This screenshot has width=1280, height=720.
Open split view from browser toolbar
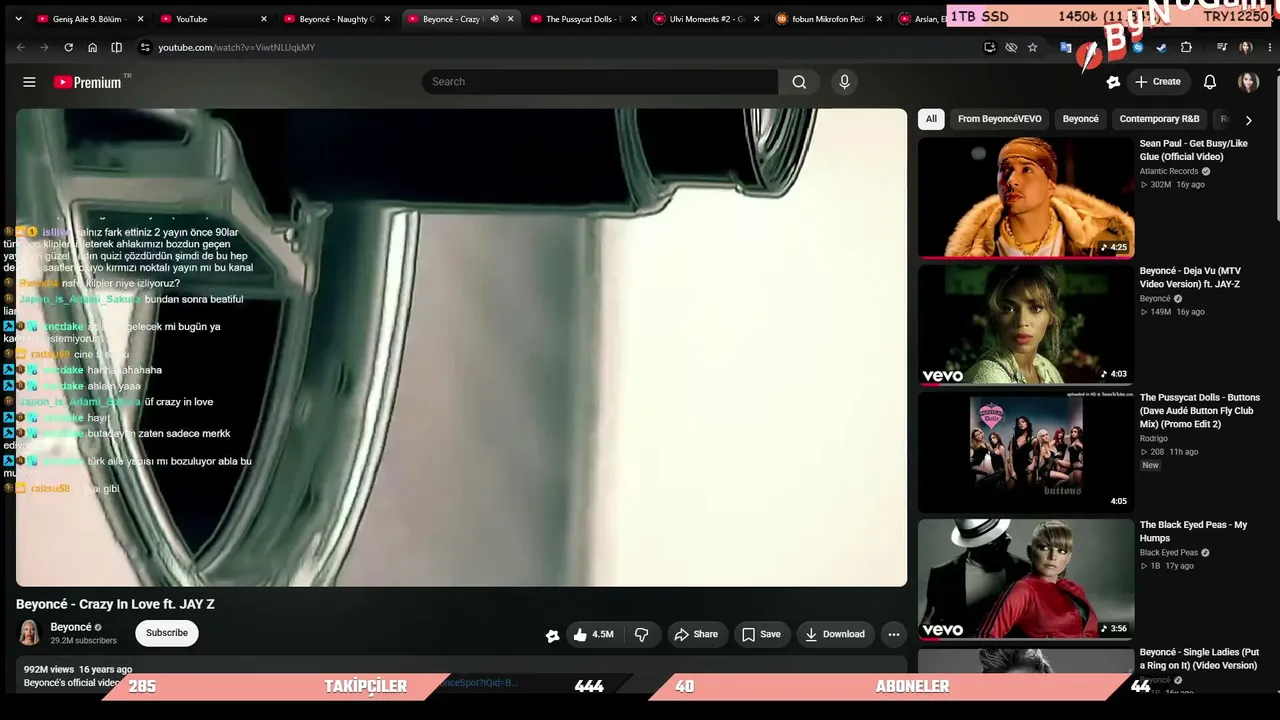point(116,47)
